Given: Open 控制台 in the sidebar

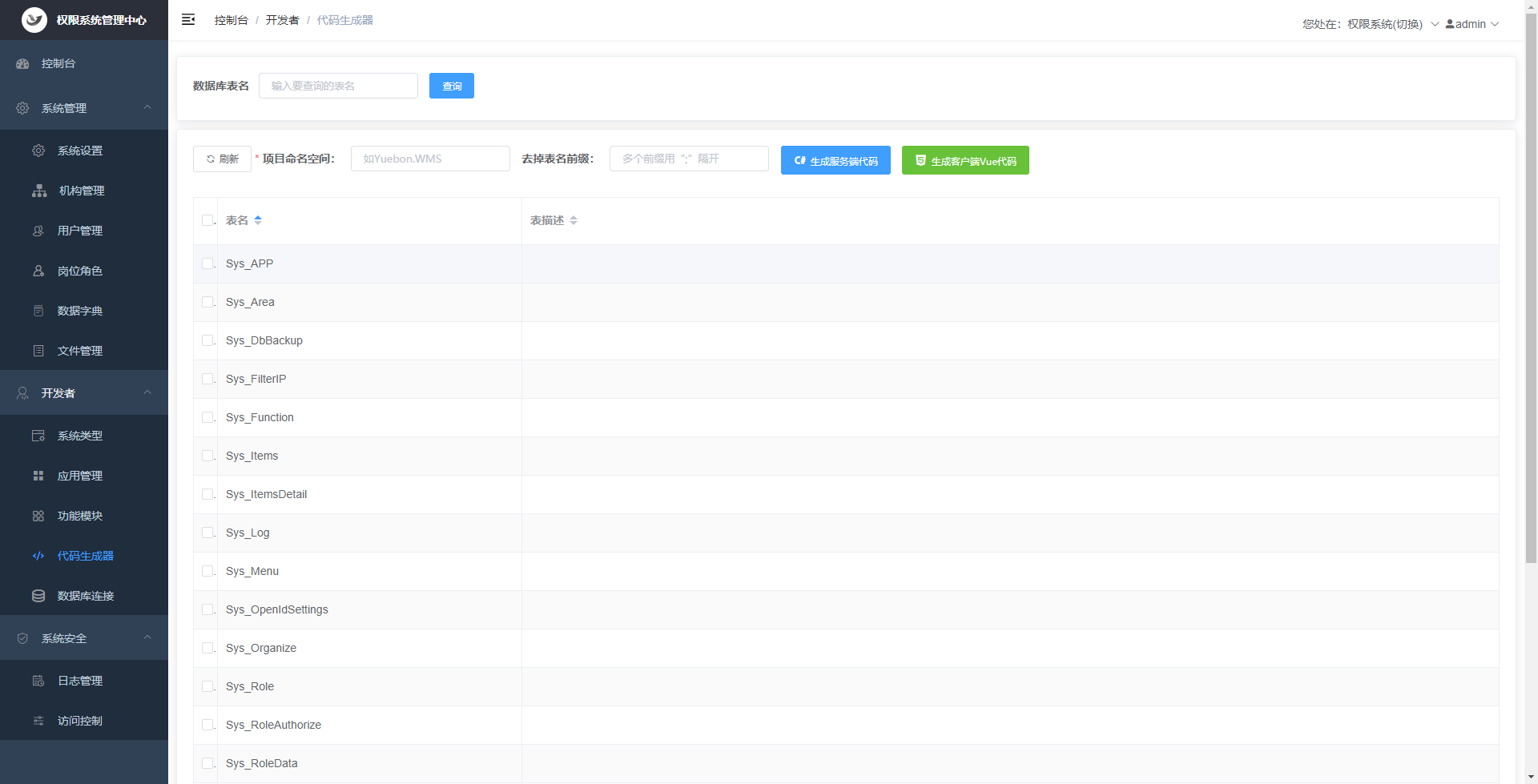Looking at the screenshot, I should [x=84, y=63].
